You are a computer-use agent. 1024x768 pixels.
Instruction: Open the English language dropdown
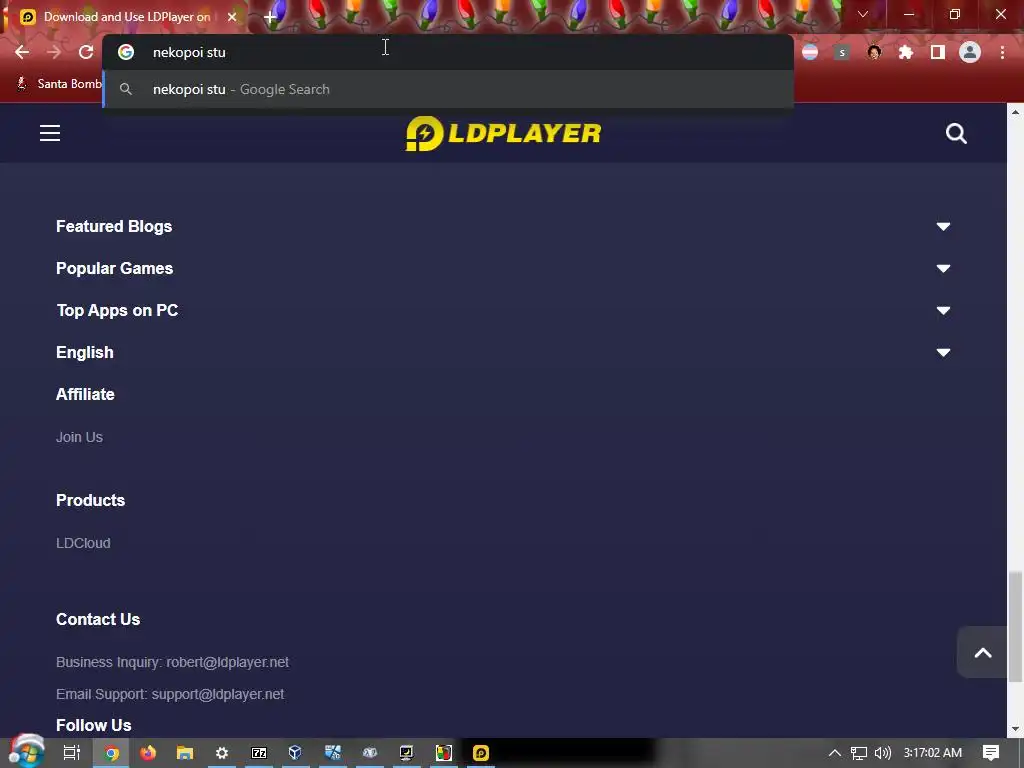[503, 353]
